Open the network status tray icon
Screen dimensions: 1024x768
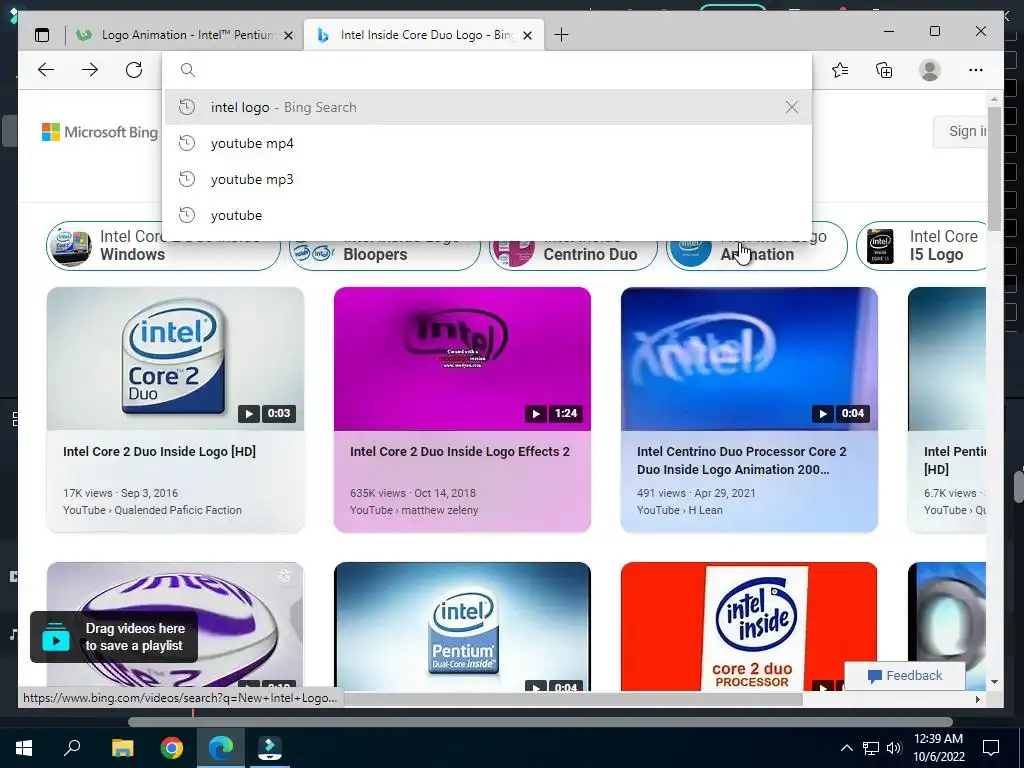pyautogui.click(x=871, y=748)
